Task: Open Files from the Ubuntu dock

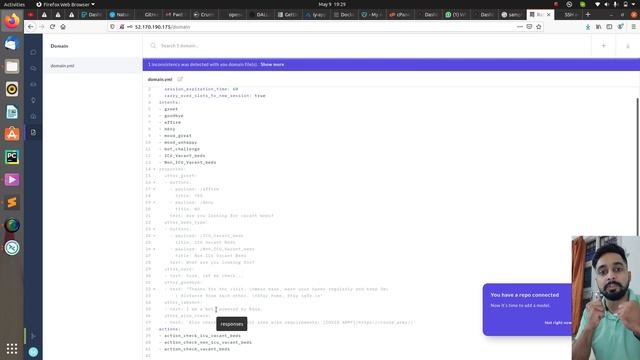Action: coord(12,66)
